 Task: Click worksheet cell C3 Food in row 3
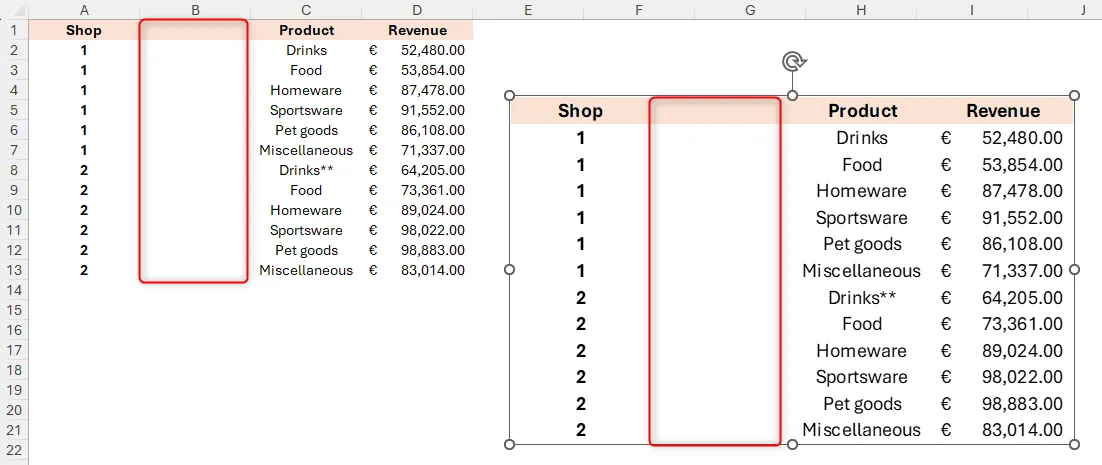306,70
